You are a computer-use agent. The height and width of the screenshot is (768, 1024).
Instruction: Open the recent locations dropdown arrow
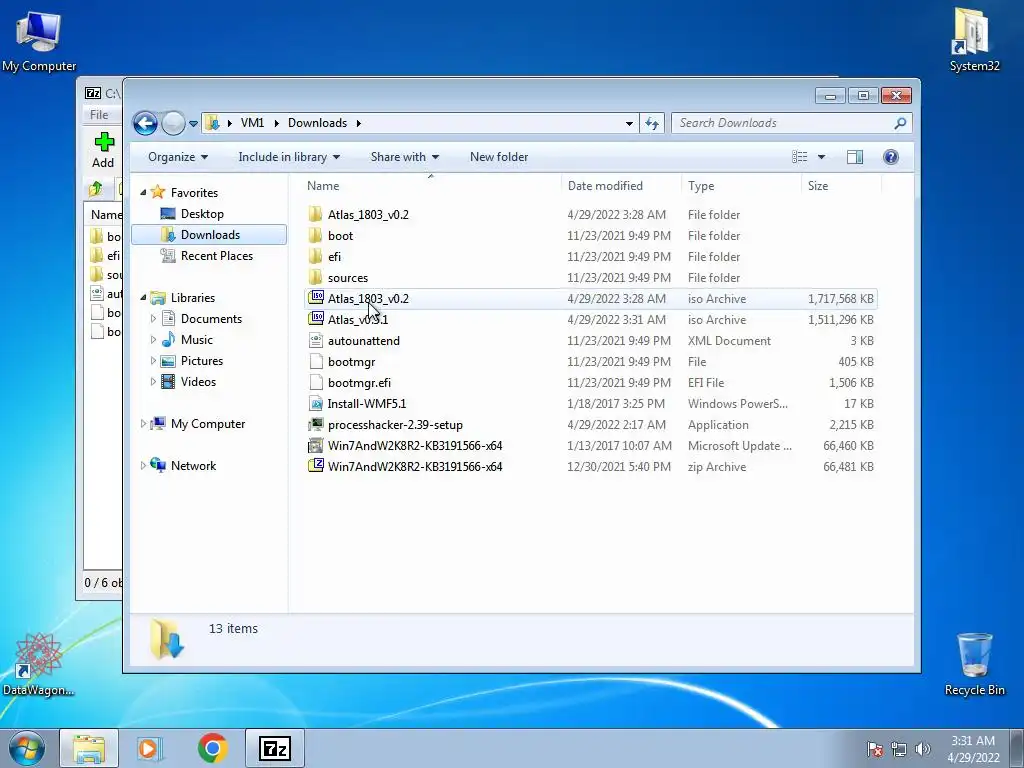193,123
